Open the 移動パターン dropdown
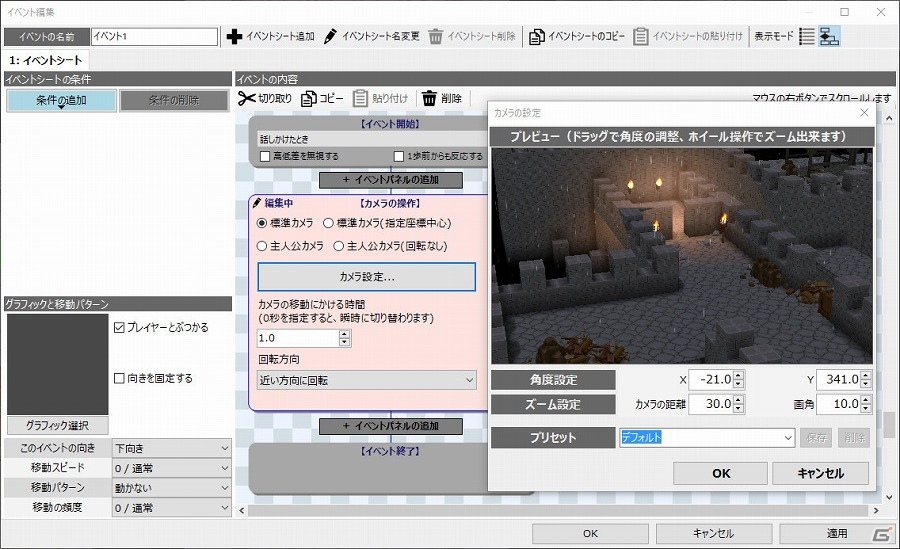This screenshot has width=900, height=549. [x=172, y=488]
